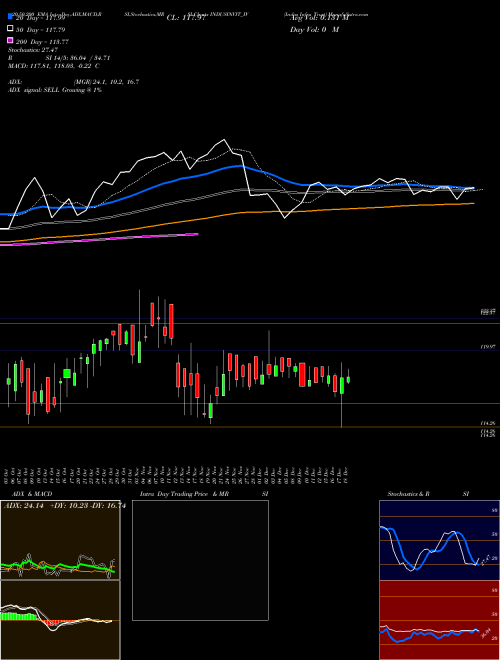Click the 'ADX: 24.14 +DY: 10.23 -DY: 16.74' readout
Screen dimensions: 500x660
pos(65,506)
